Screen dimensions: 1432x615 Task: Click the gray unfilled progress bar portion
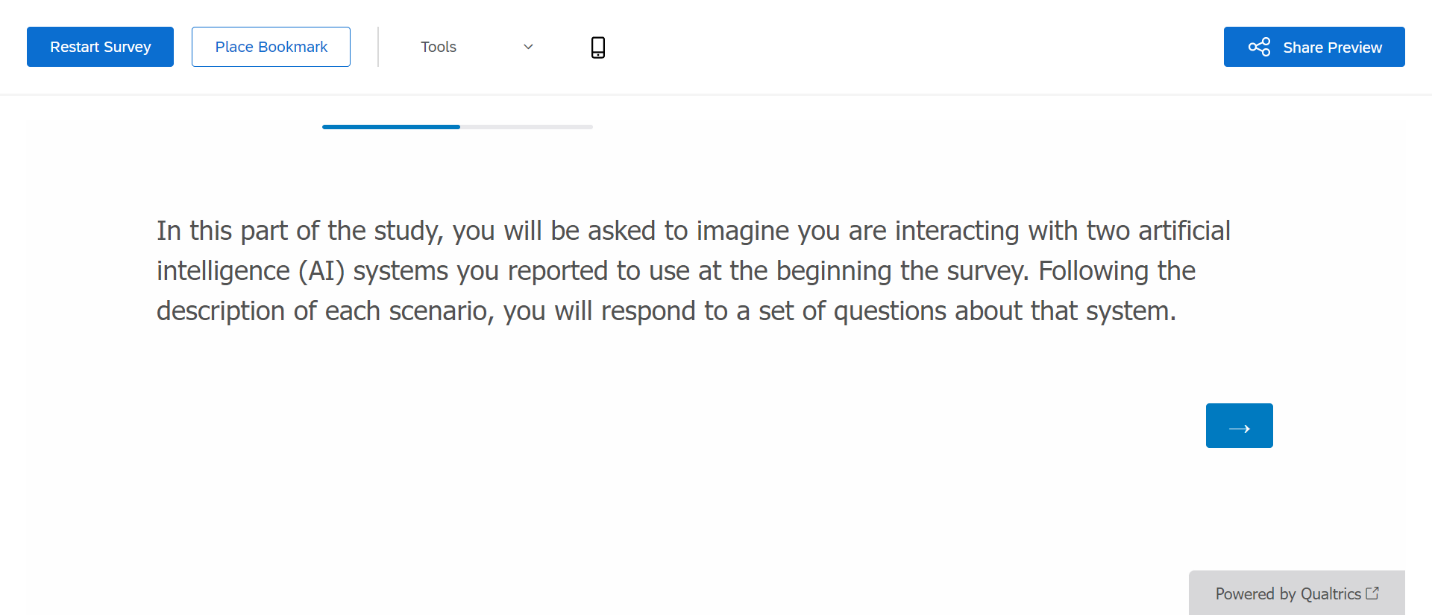(x=526, y=127)
